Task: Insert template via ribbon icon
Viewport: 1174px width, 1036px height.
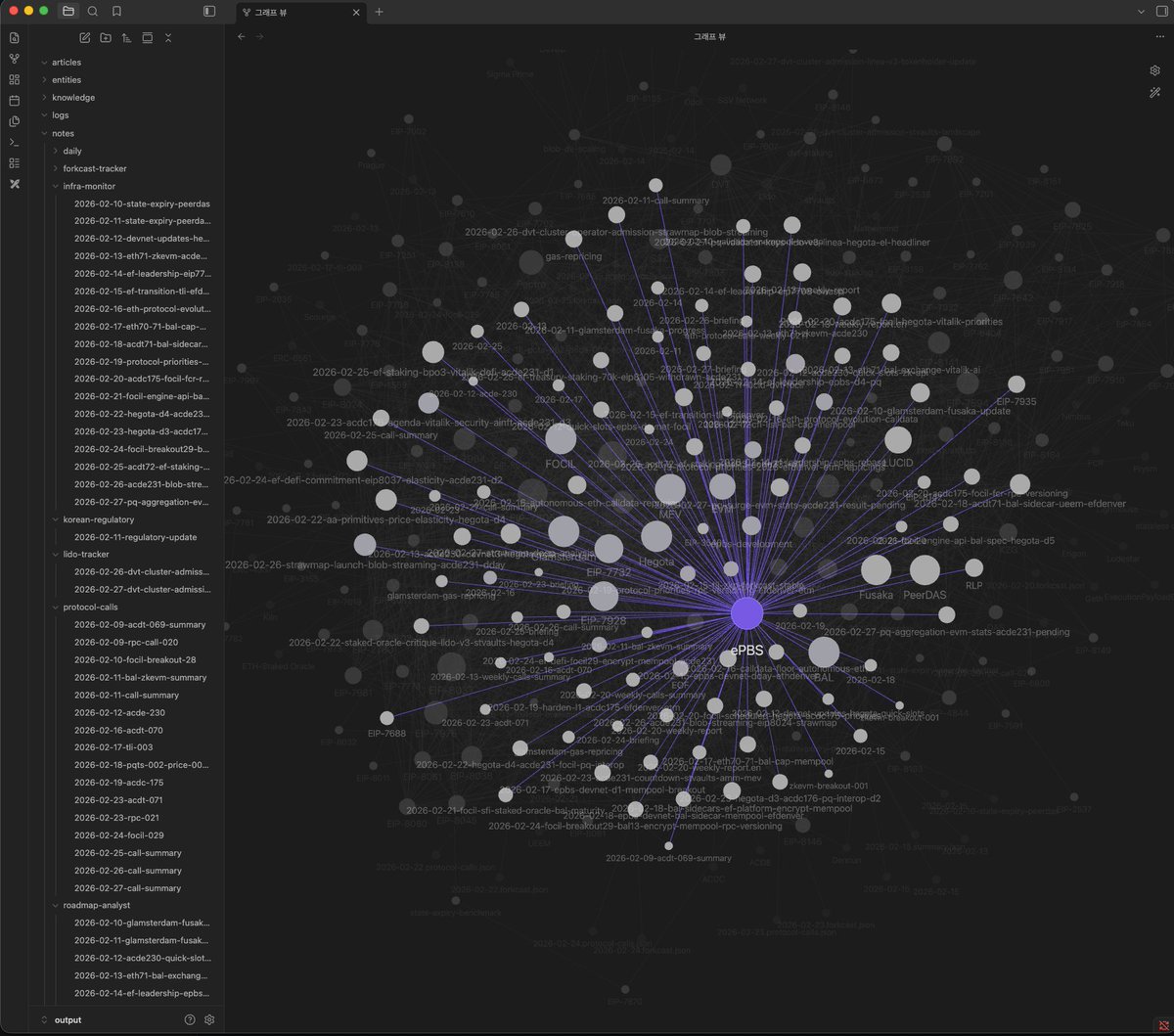Action: click(14, 121)
